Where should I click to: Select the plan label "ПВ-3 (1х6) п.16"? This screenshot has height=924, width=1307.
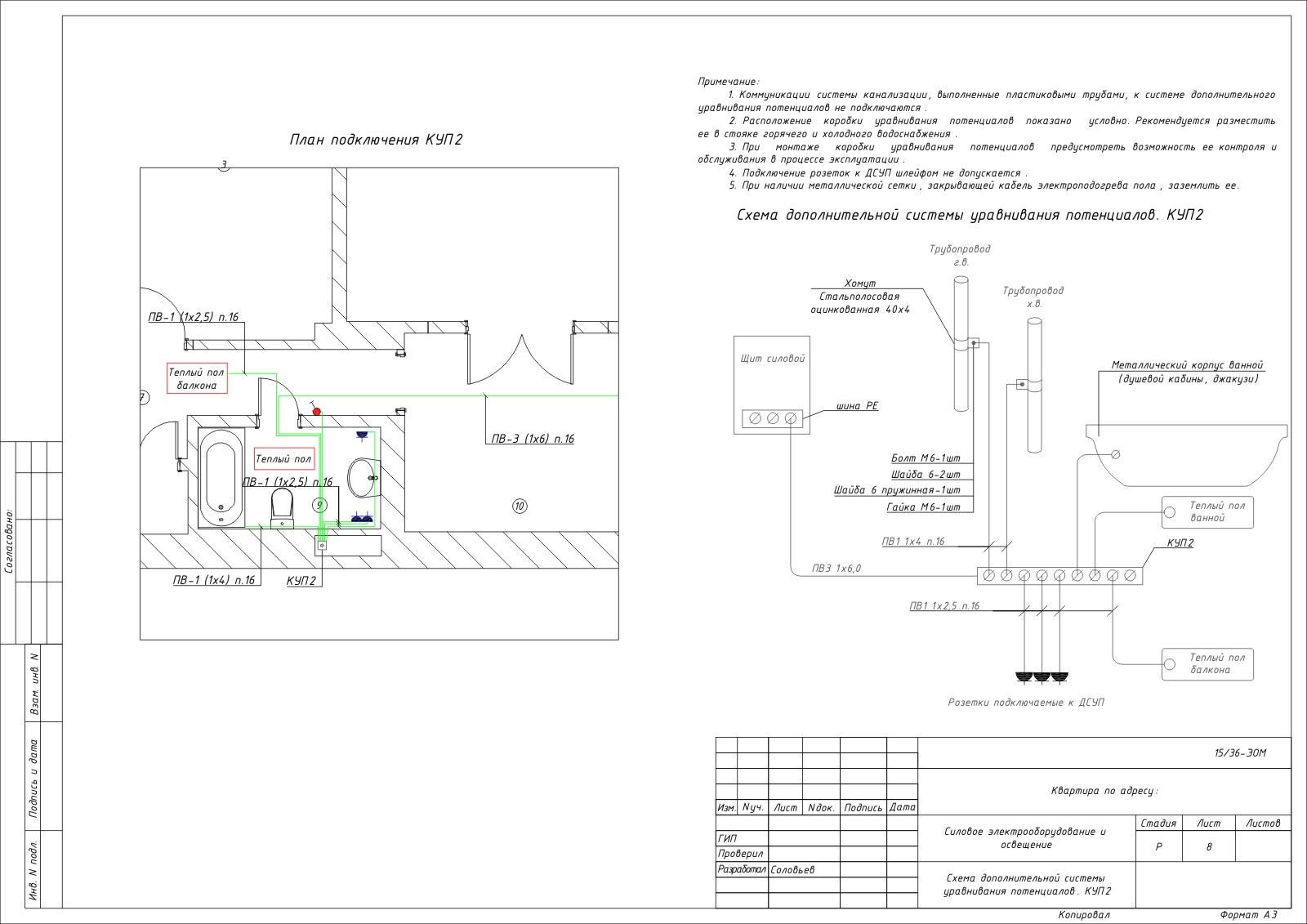point(533,439)
